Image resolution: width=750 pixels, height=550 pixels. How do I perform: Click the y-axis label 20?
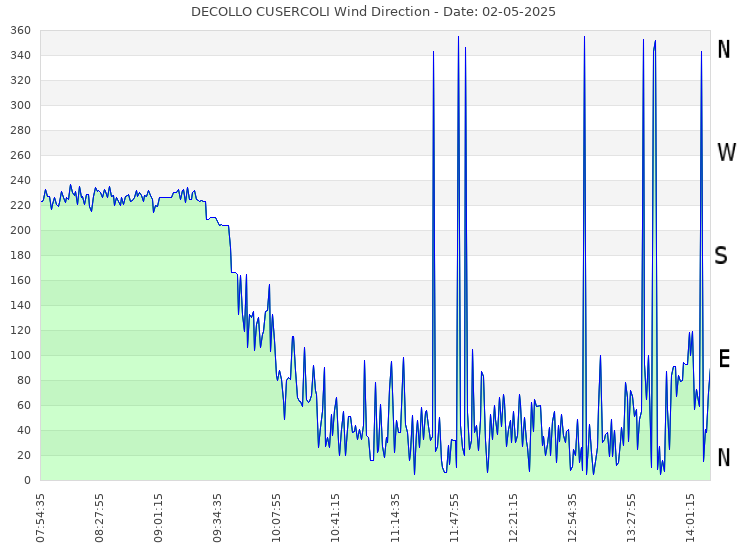coord(24,455)
